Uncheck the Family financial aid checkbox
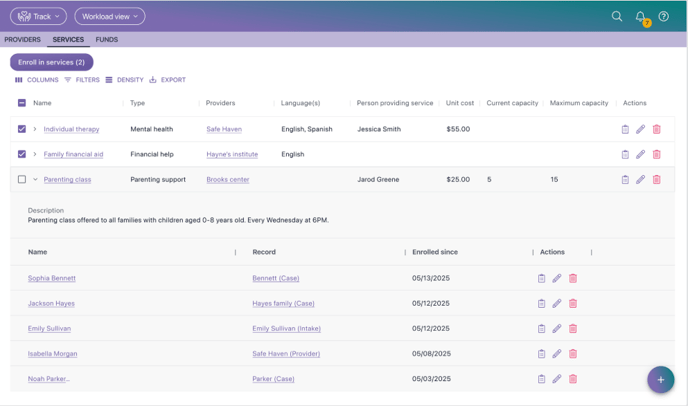The image size is (688, 406). (x=22, y=154)
